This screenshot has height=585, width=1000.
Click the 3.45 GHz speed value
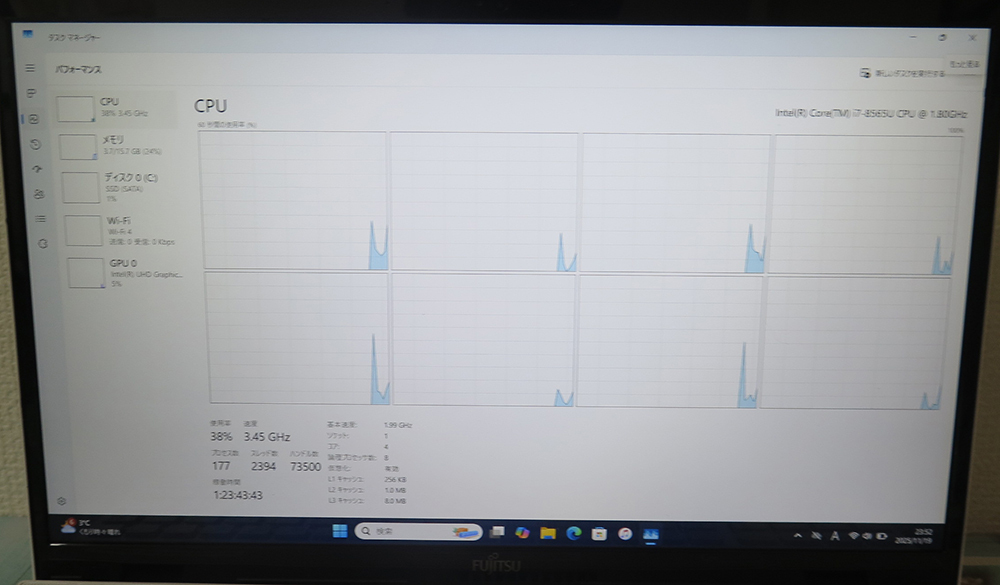pos(267,437)
